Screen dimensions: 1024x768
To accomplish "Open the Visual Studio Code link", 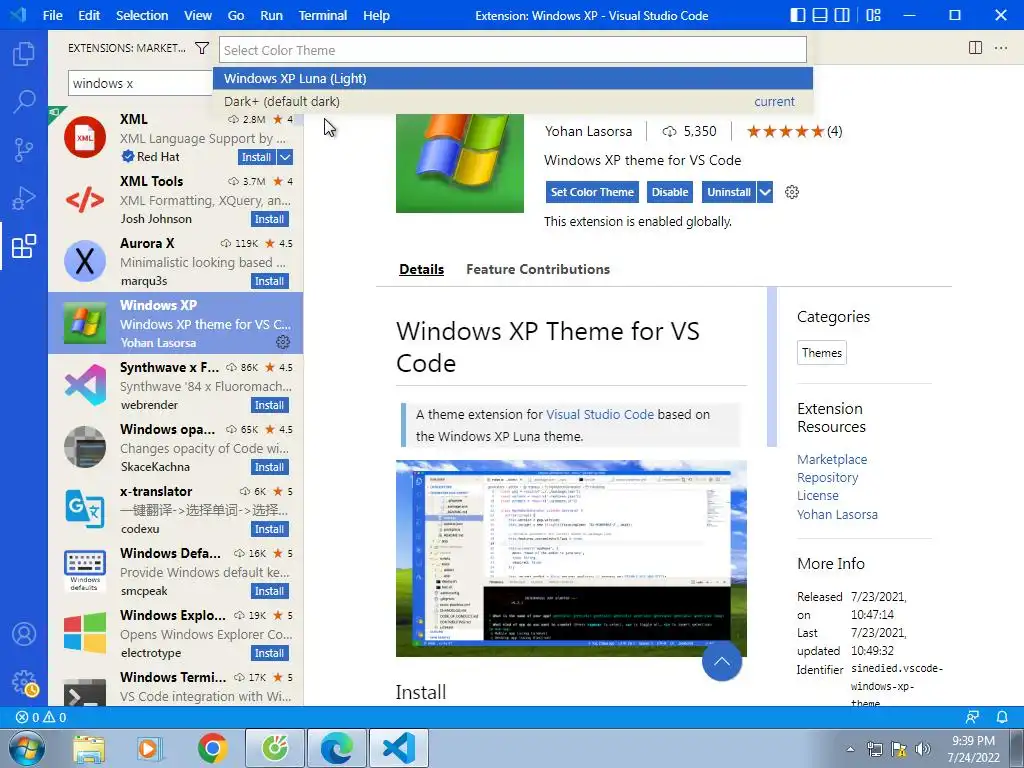I will [x=600, y=414].
